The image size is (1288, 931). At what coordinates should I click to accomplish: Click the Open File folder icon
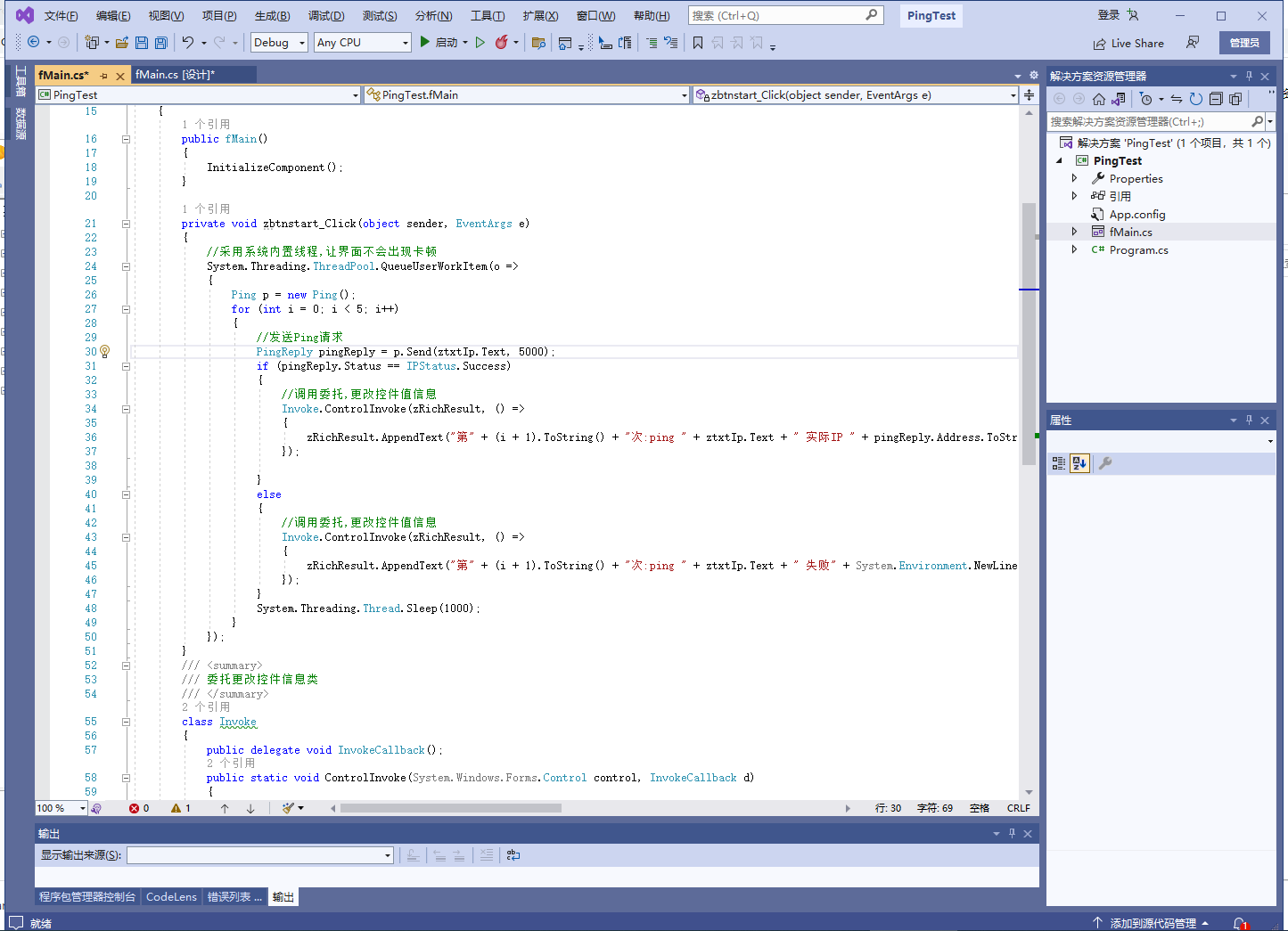122,42
